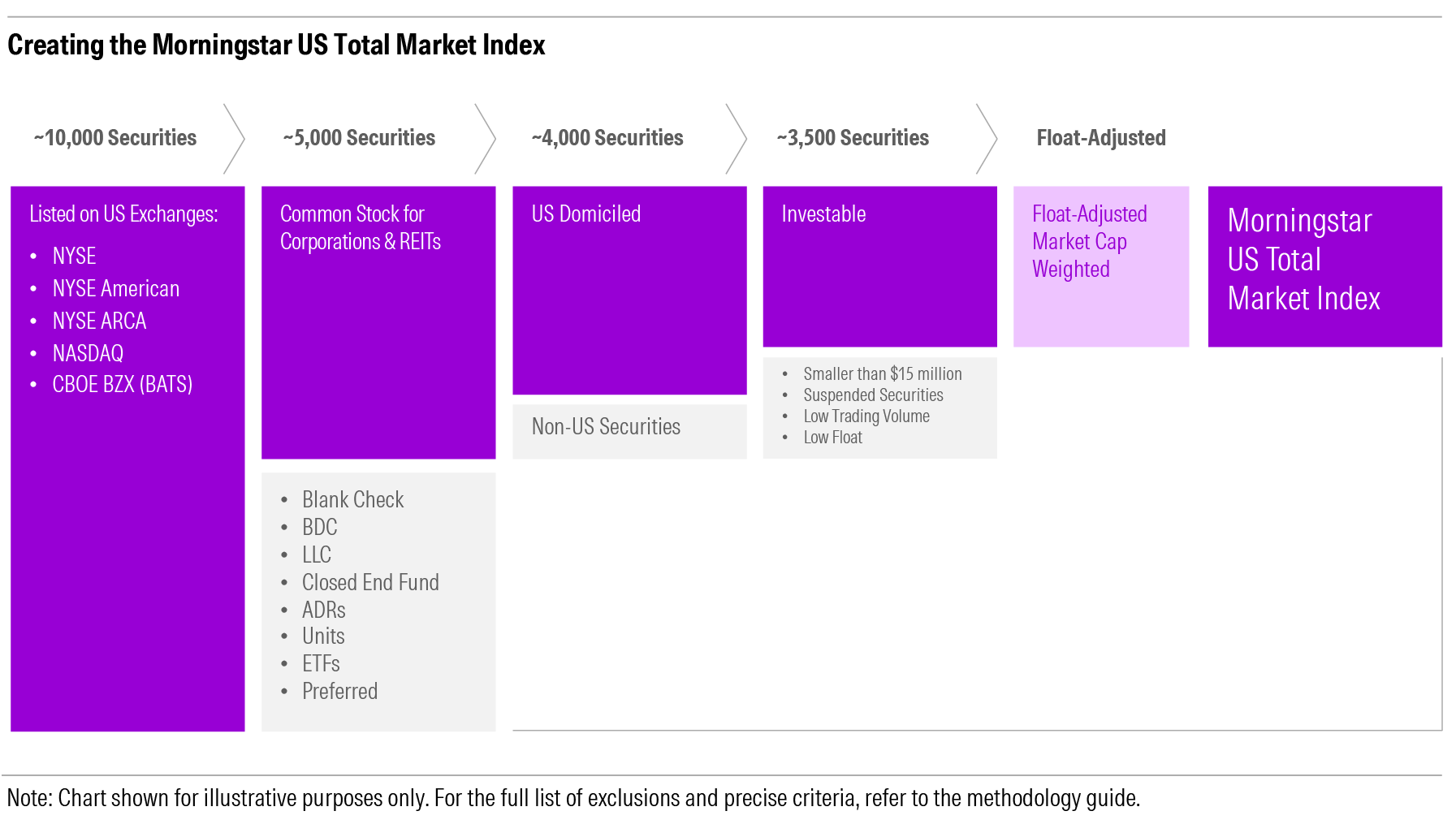
Task: Click the CBOE BZX (BATS) entry
Action: pyautogui.click(x=123, y=384)
